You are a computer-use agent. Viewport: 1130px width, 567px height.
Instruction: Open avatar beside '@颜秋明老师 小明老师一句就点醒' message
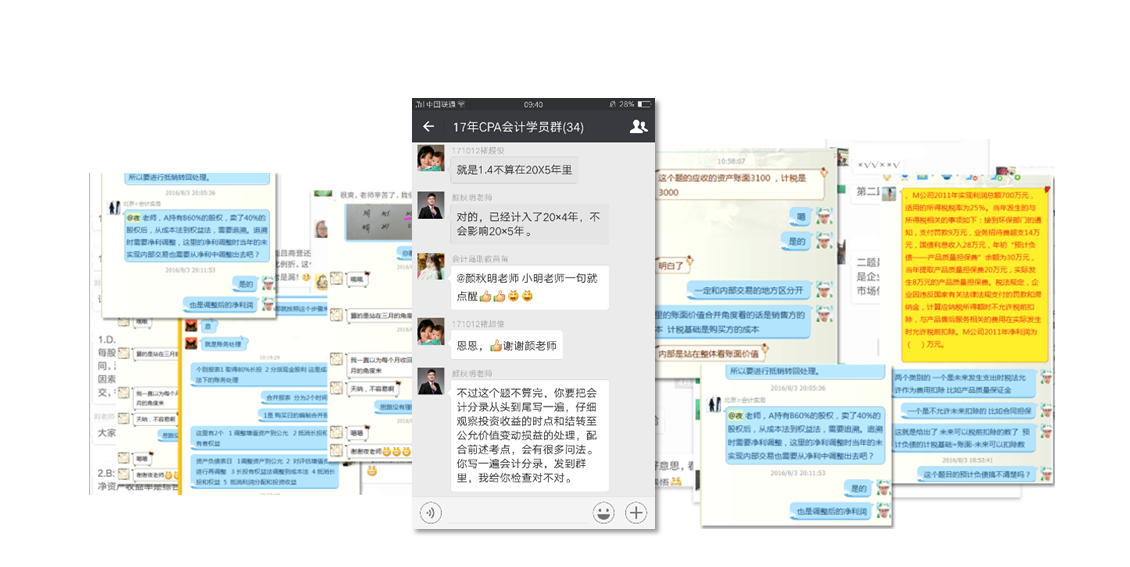pos(431,268)
